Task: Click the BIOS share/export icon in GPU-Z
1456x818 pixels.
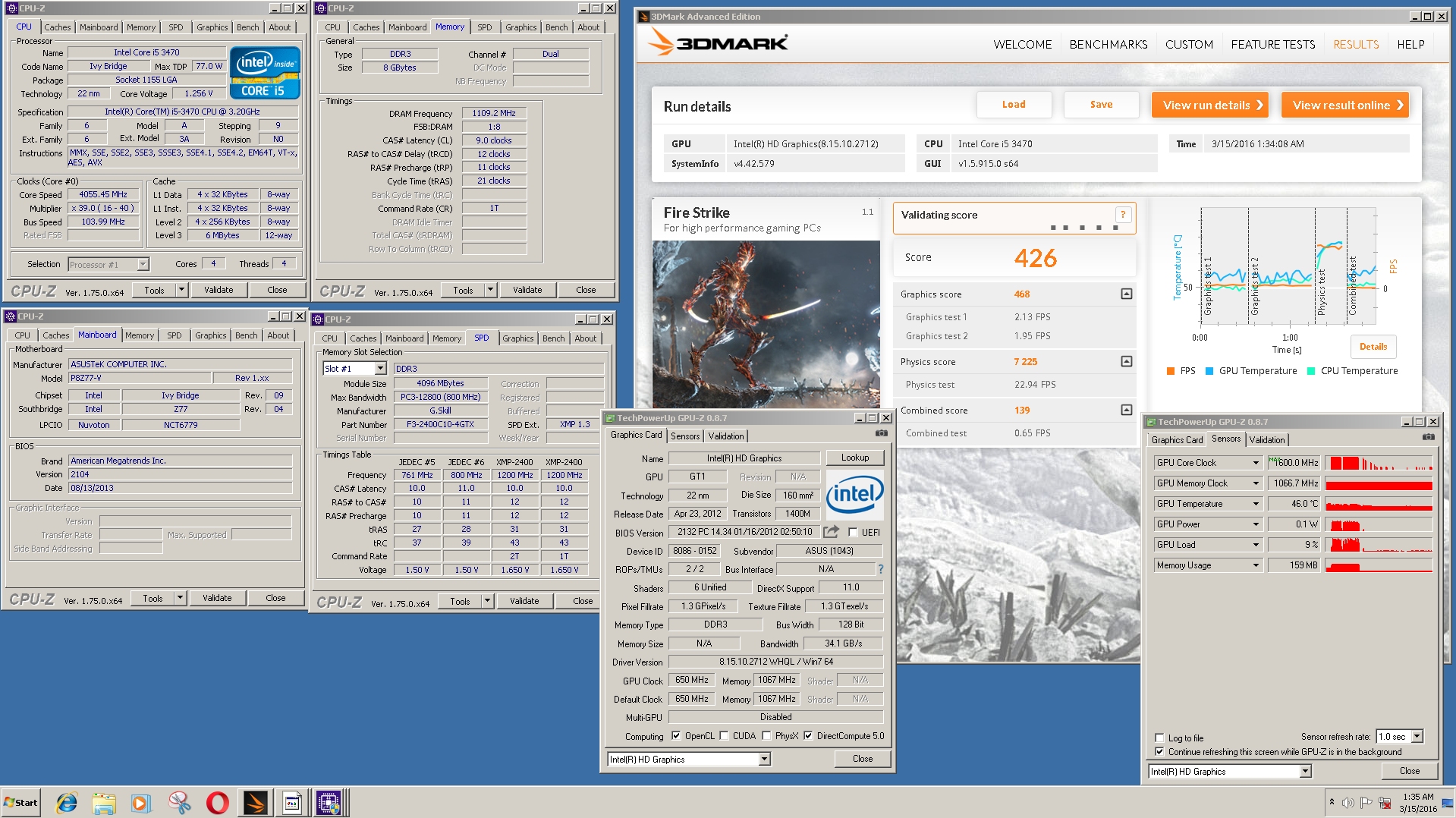Action: coord(832,532)
